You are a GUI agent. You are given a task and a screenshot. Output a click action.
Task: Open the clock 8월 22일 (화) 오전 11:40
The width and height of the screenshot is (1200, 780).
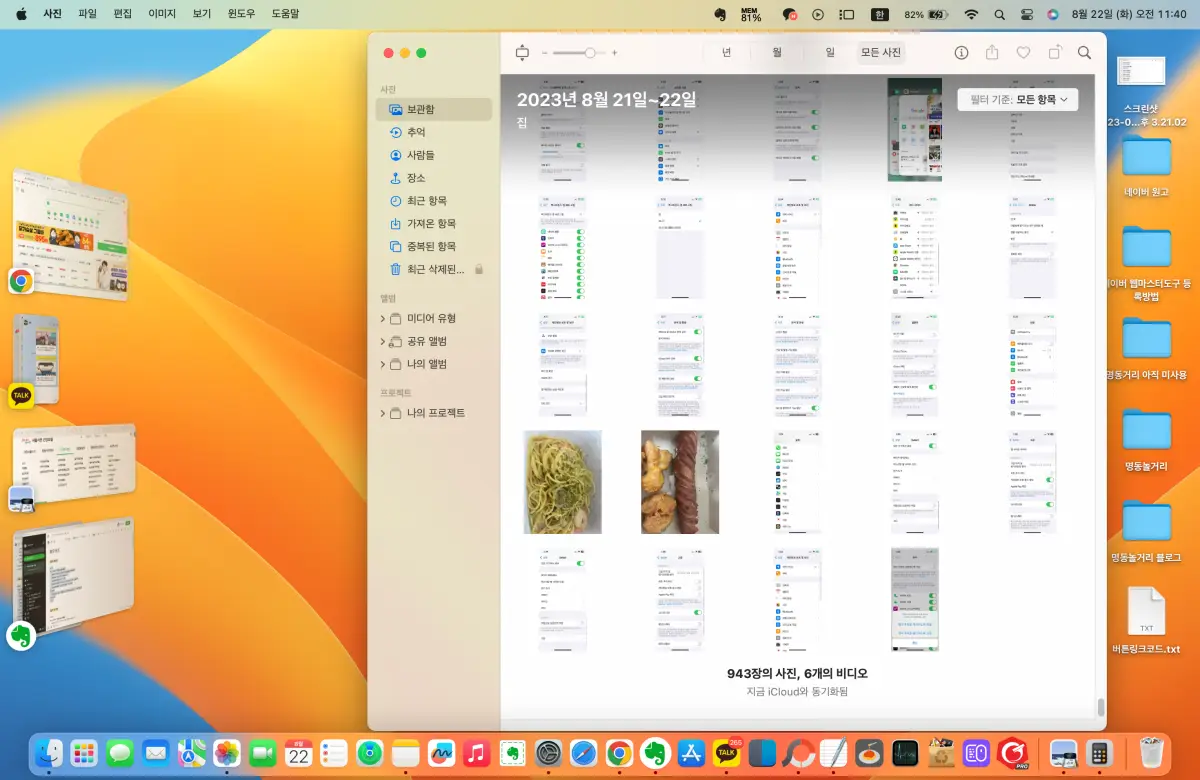tap(1129, 15)
